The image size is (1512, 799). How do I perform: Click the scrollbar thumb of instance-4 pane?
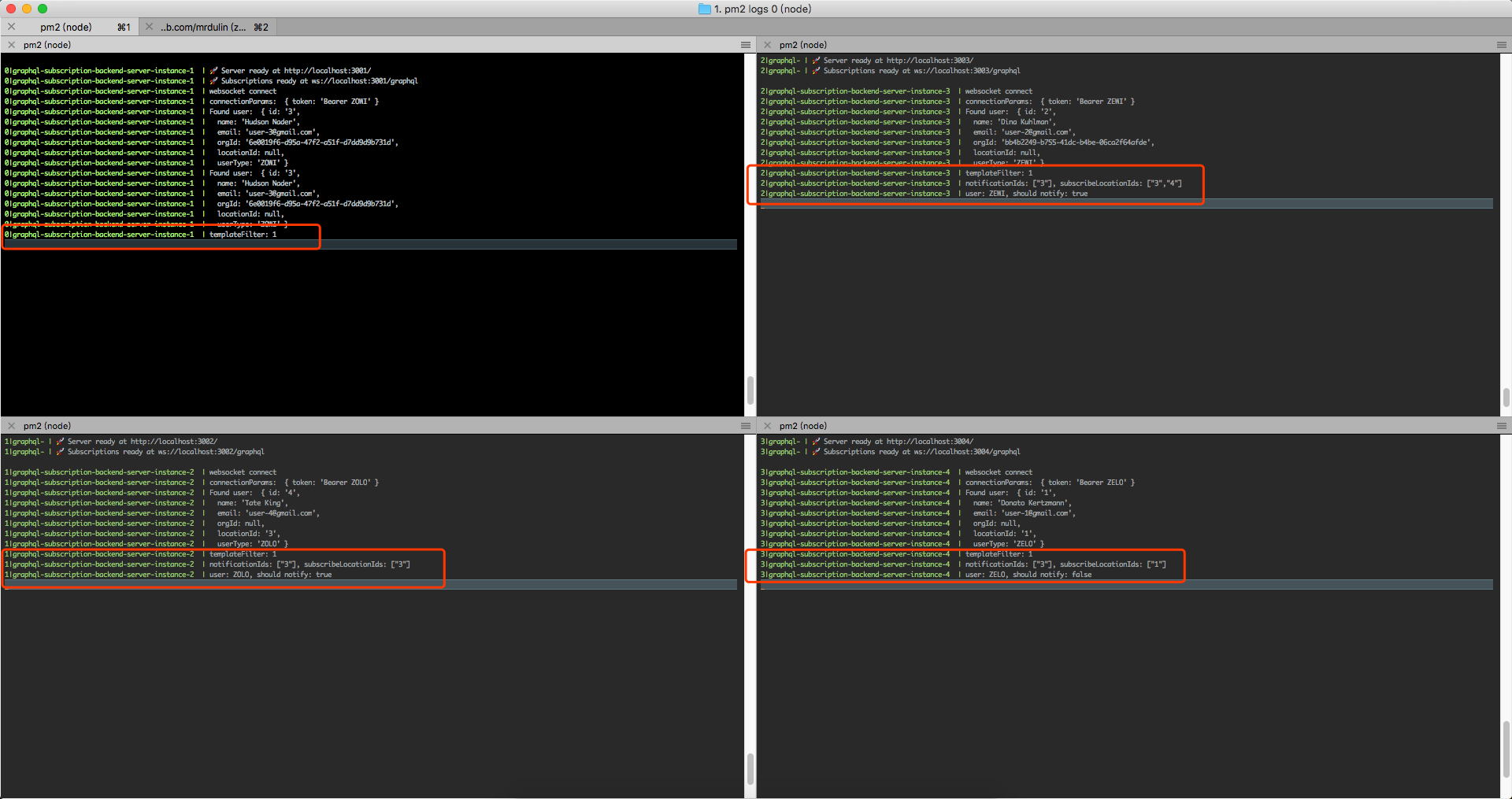(x=1506, y=748)
